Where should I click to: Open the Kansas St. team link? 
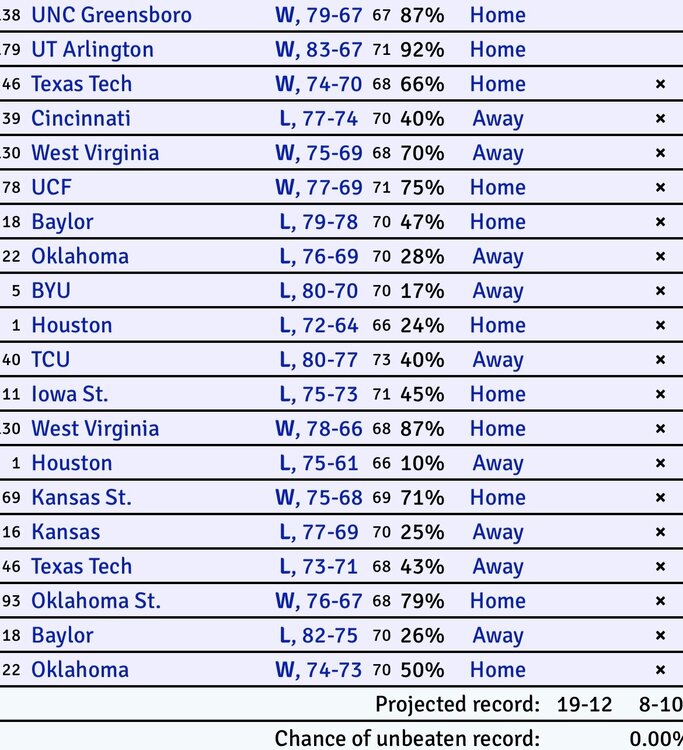81,498
